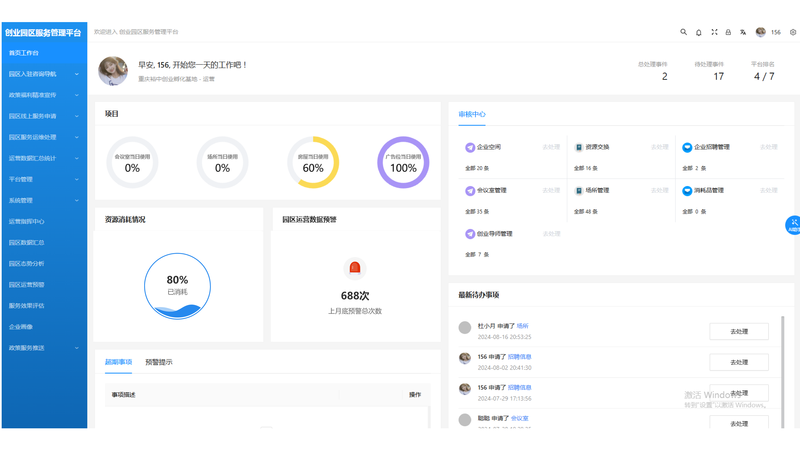Click the 会议室管理 purple icon

tap(470, 191)
